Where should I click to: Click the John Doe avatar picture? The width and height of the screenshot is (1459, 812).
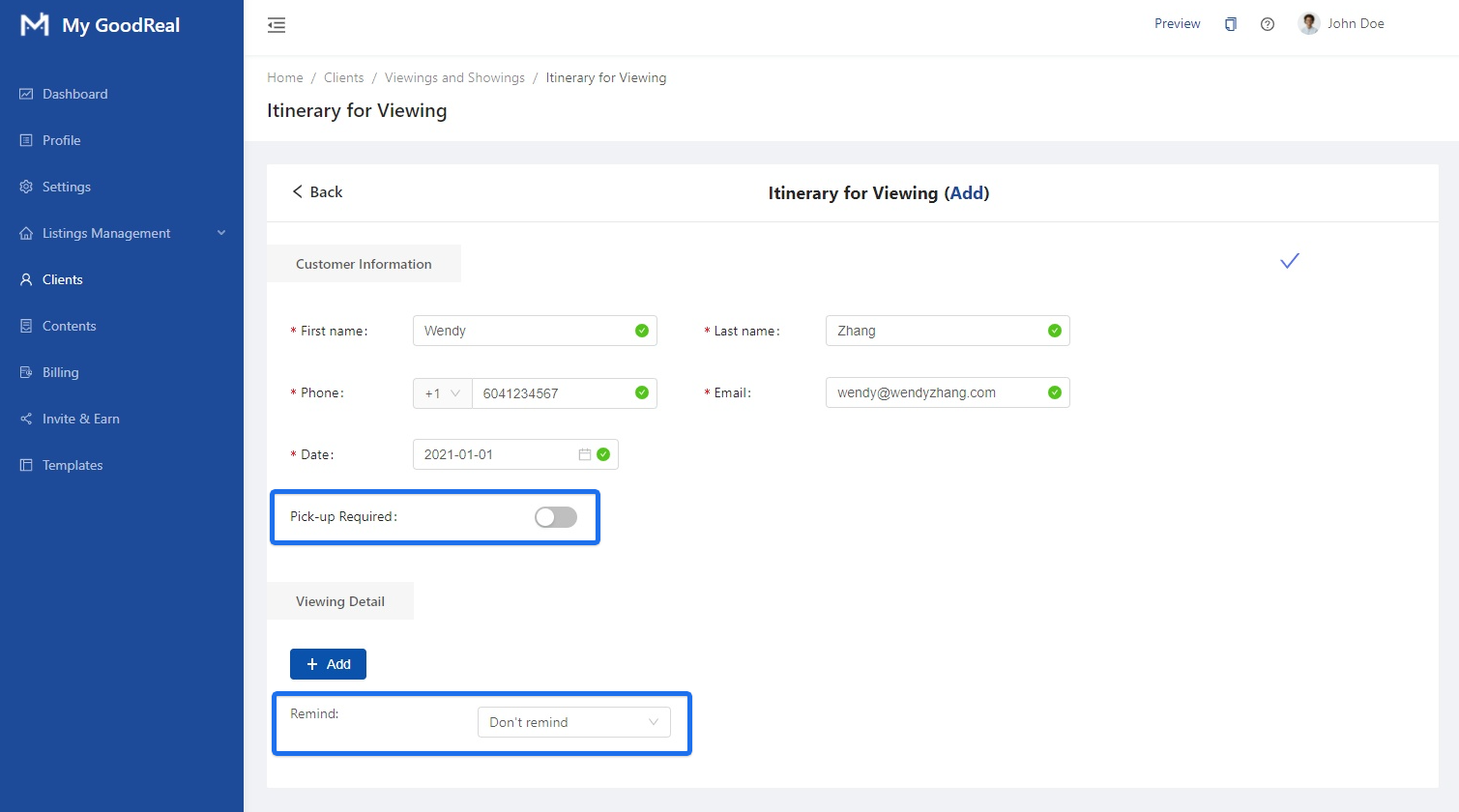click(x=1309, y=24)
